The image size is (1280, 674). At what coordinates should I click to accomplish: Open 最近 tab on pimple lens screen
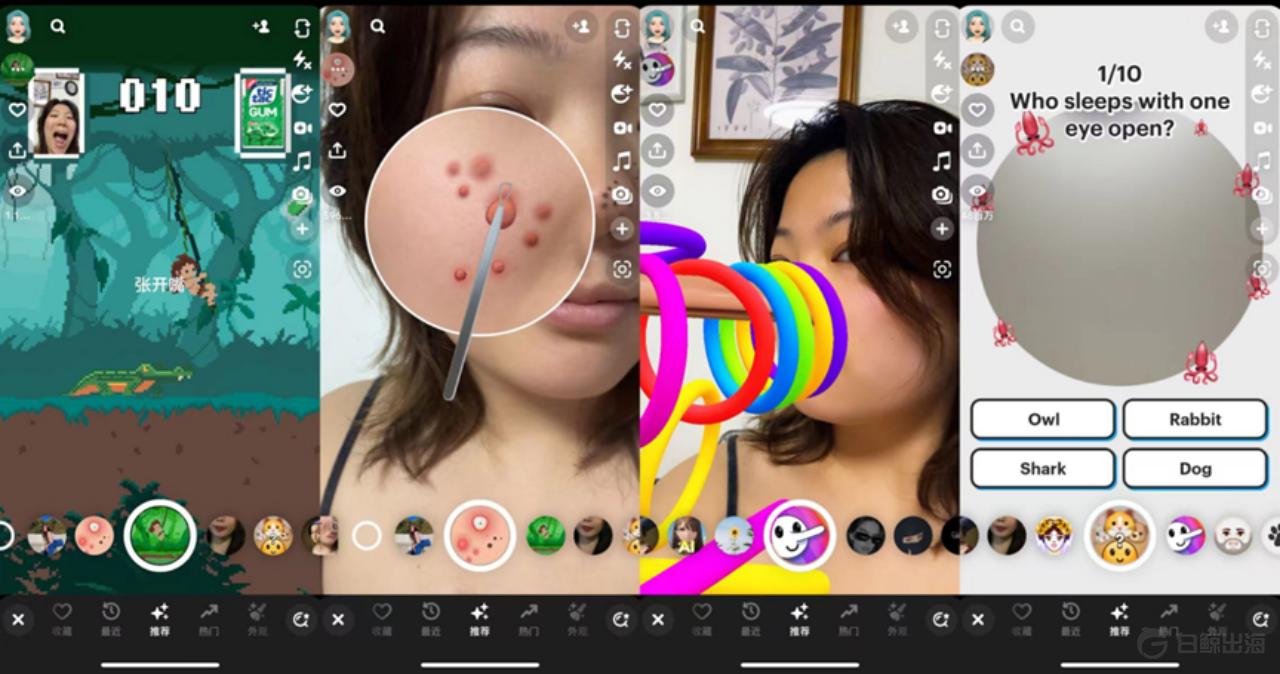pyautogui.click(x=431, y=619)
